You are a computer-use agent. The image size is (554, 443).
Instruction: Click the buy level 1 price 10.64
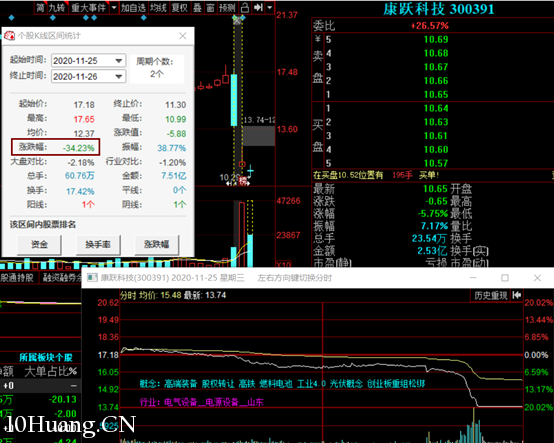(x=436, y=108)
